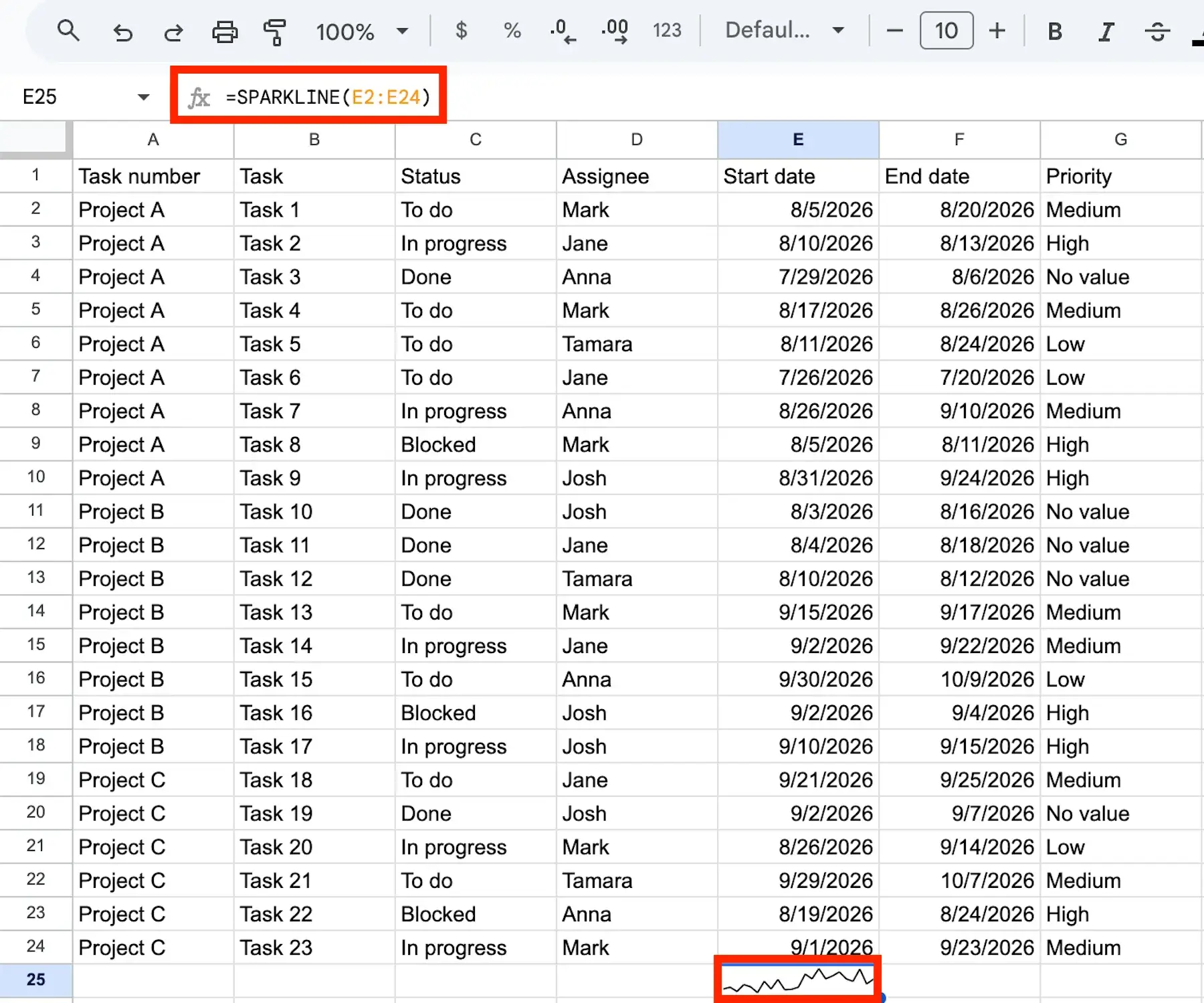Click empty cell A25
This screenshot has width=1204, height=1003.
(x=153, y=980)
